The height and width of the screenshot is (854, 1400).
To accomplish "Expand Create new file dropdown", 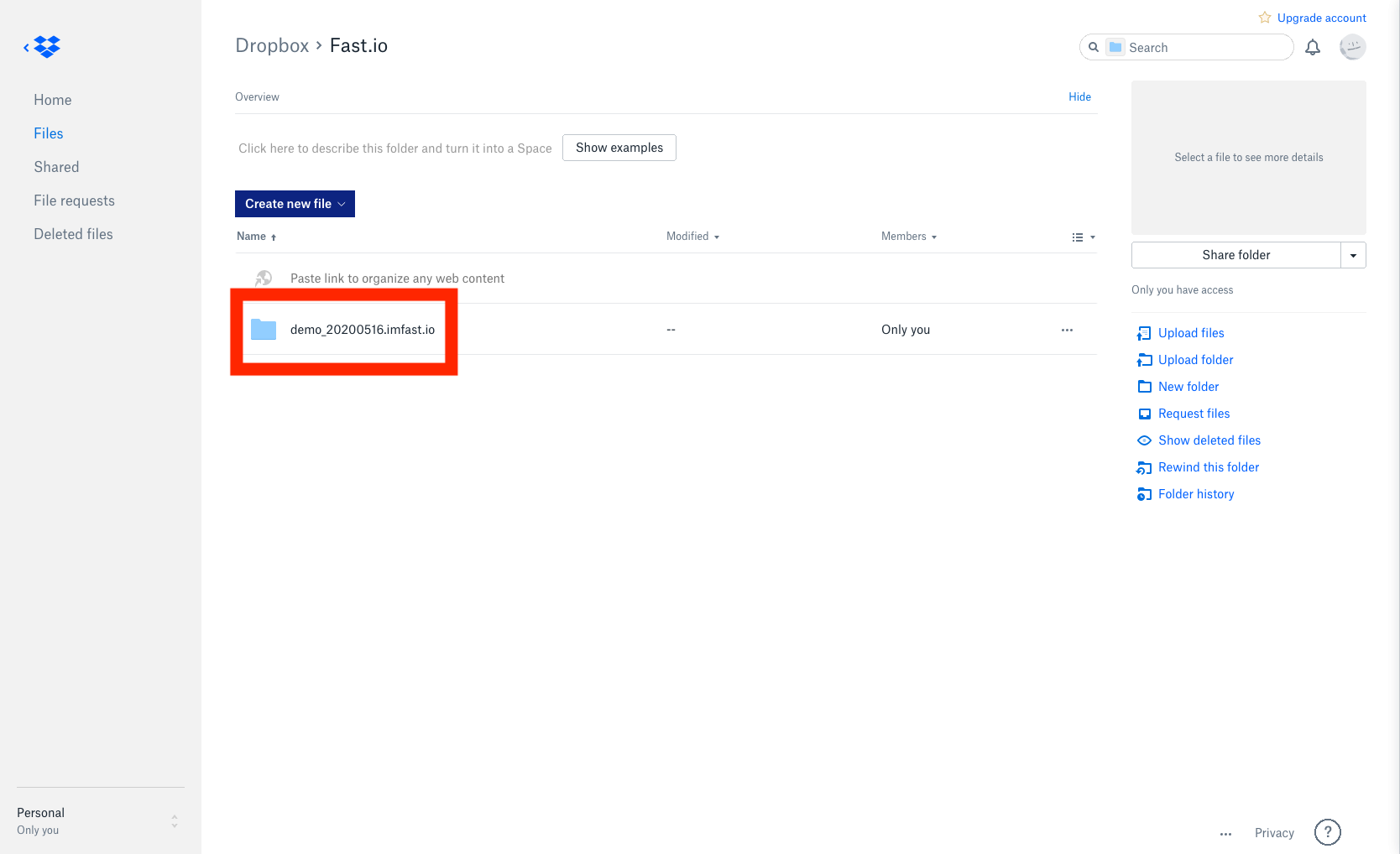I will click(x=295, y=204).
